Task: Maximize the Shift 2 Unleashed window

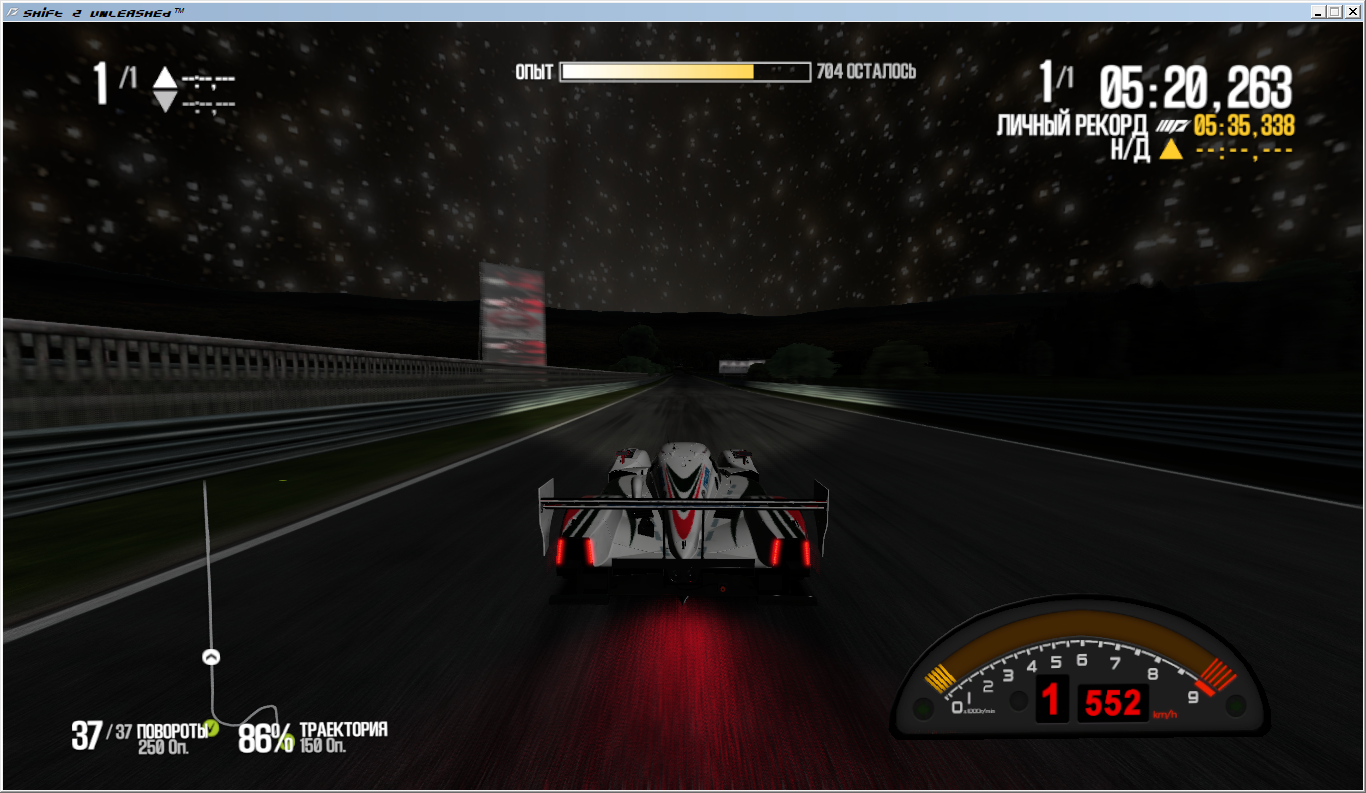Action: 1335,12
